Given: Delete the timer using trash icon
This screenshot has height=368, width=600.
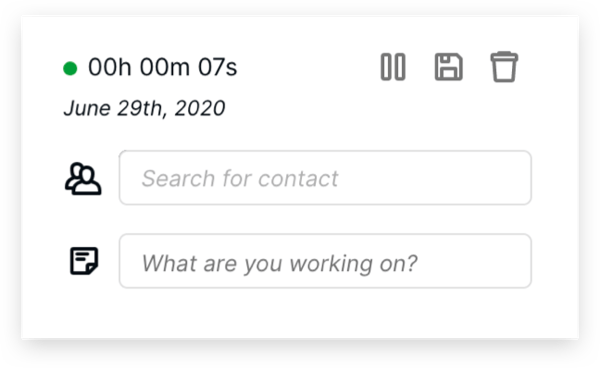Looking at the screenshot, I should [504, 67].
